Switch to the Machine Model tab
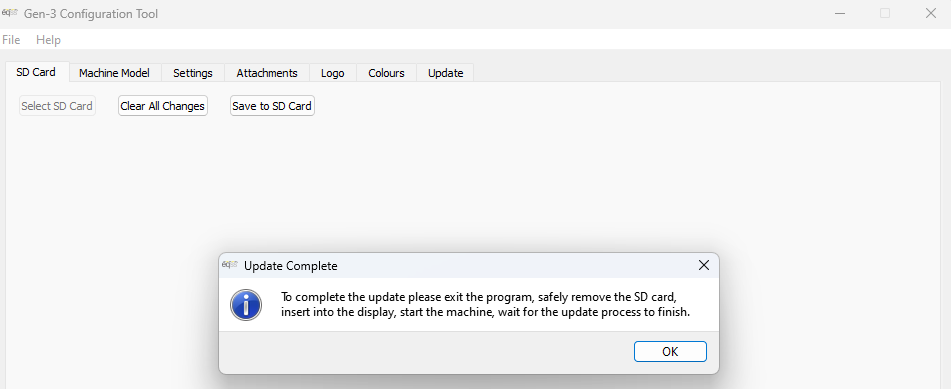Image resolution: width=951 pixels, height=389 pixels. tap(114, 73)
